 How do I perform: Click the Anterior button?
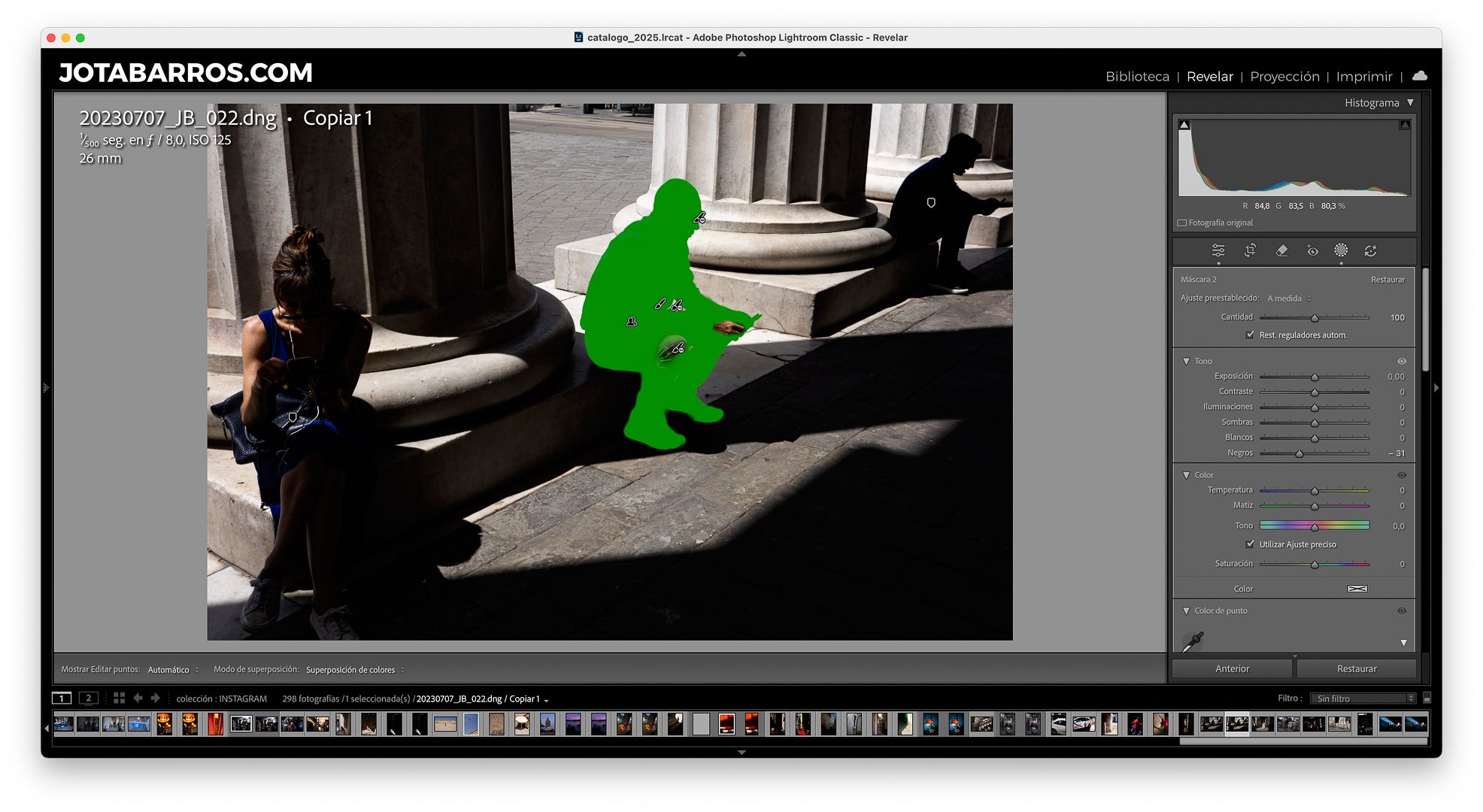pos(1232,668)
